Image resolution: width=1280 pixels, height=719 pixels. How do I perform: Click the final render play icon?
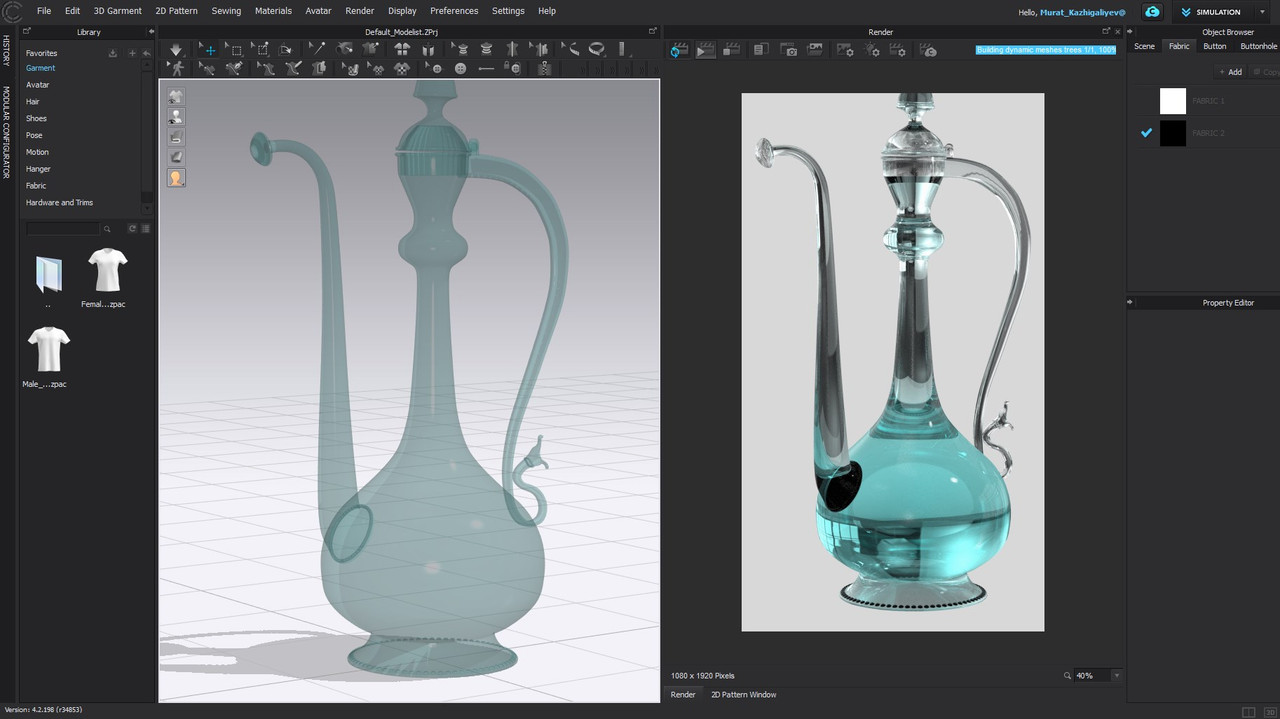point(706,50)
